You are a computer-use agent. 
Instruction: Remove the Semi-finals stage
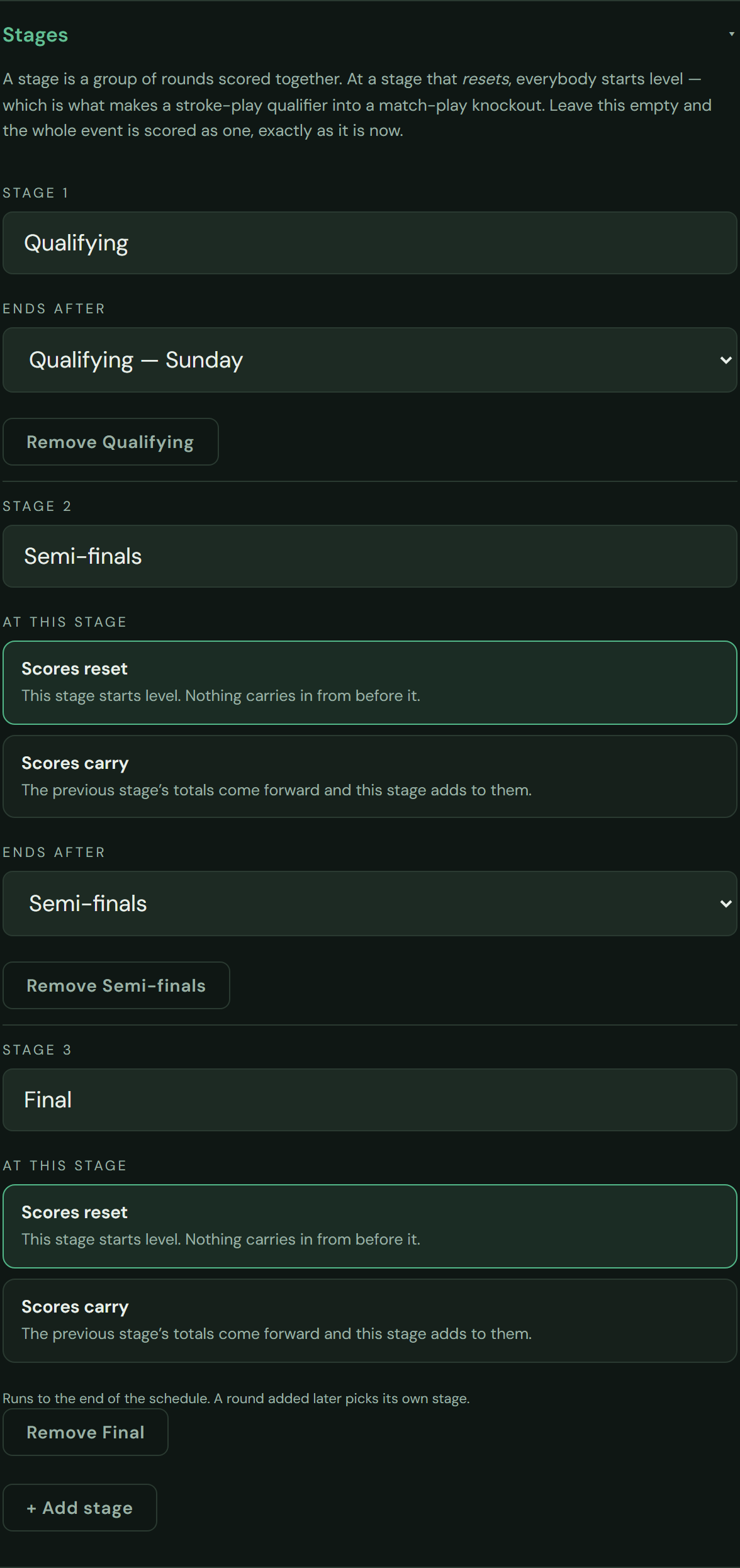click(x=116, y=985)
